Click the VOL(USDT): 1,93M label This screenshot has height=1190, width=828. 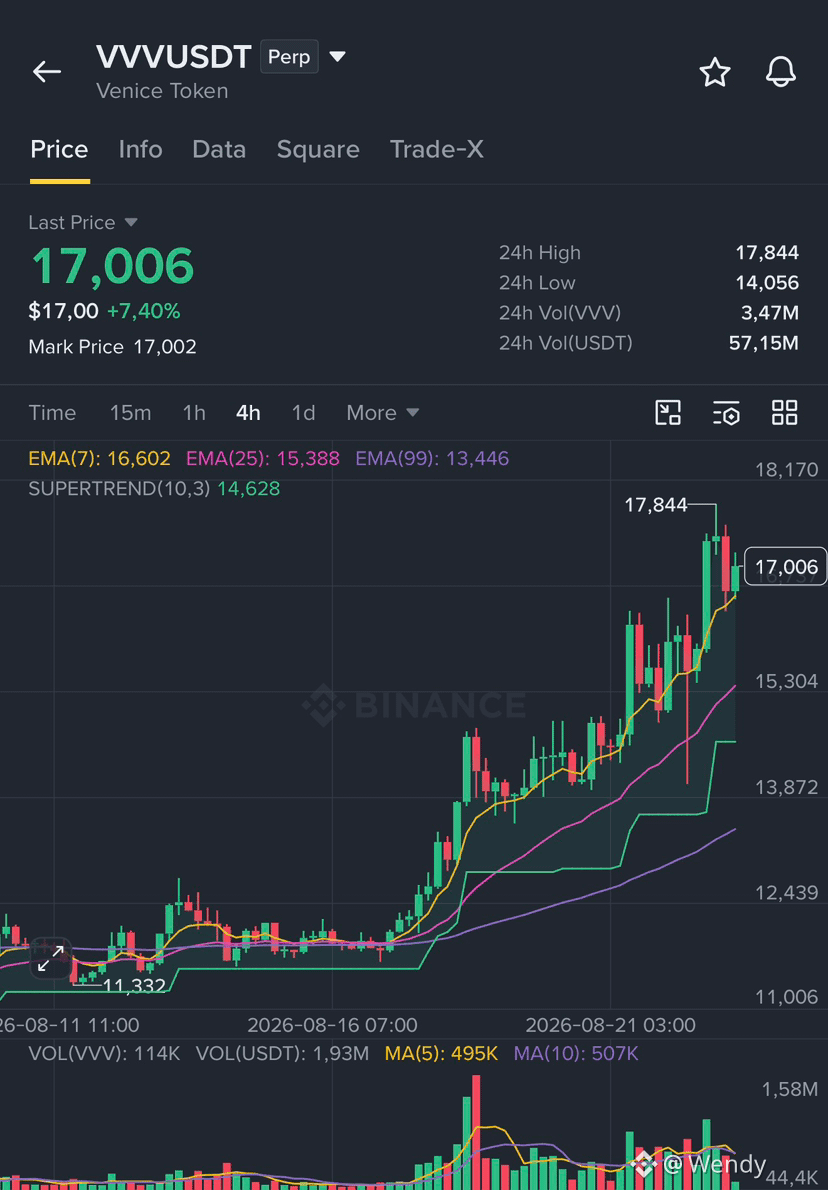tap(282, 1053)
